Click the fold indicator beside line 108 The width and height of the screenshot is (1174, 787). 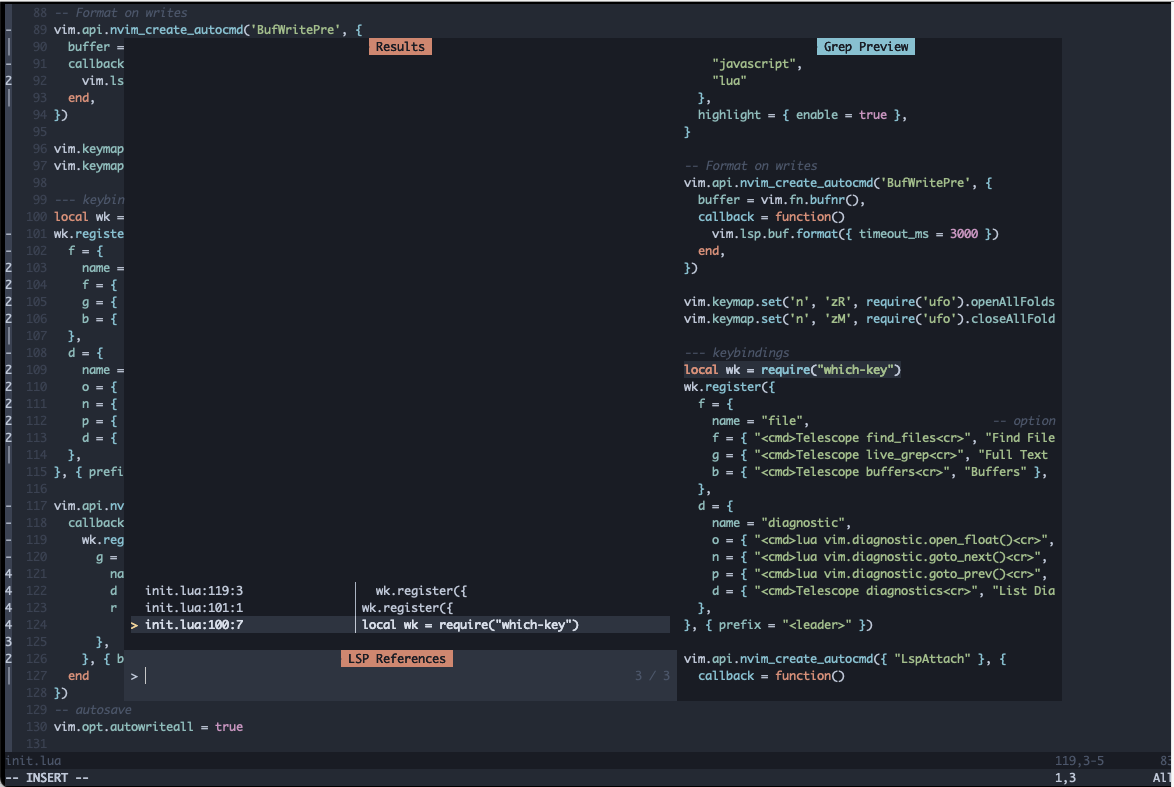[x=6, y=352]
